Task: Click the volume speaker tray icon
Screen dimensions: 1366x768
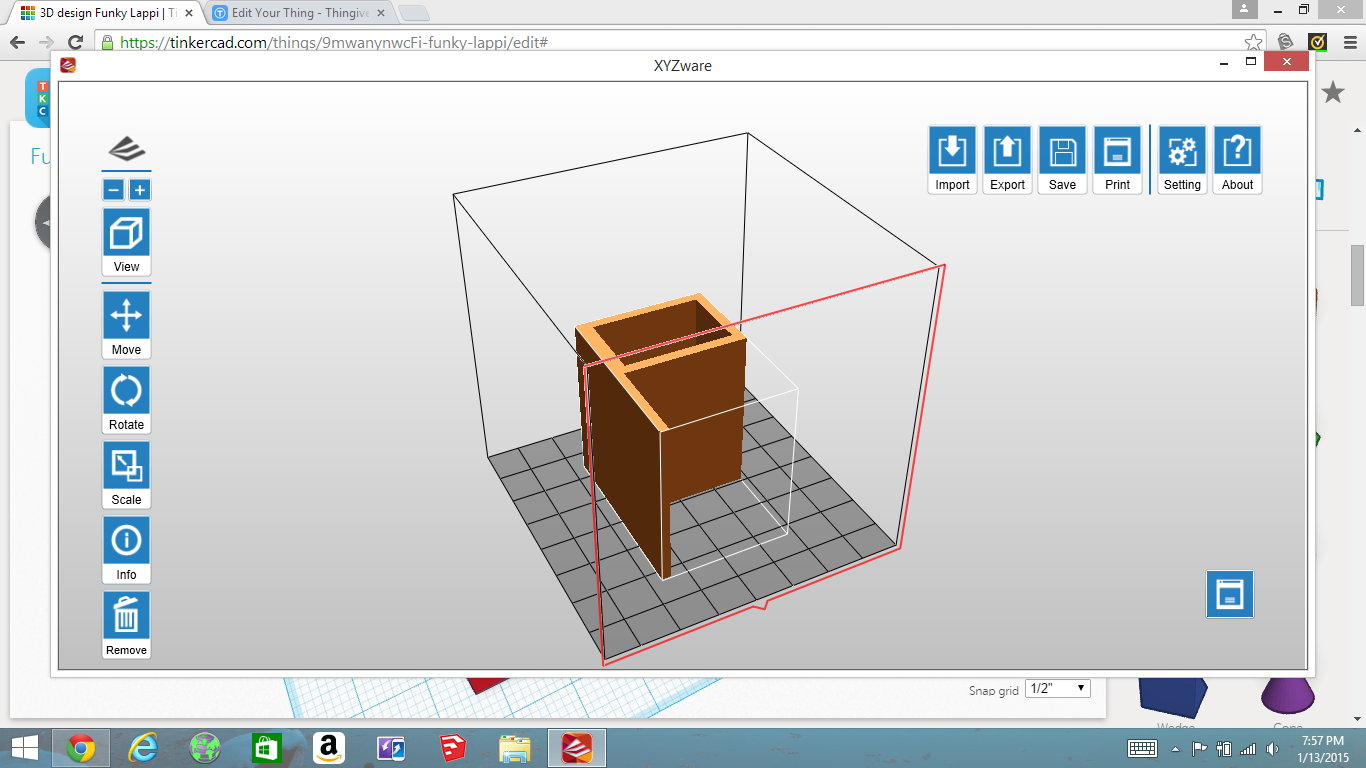Action: 1272,748
